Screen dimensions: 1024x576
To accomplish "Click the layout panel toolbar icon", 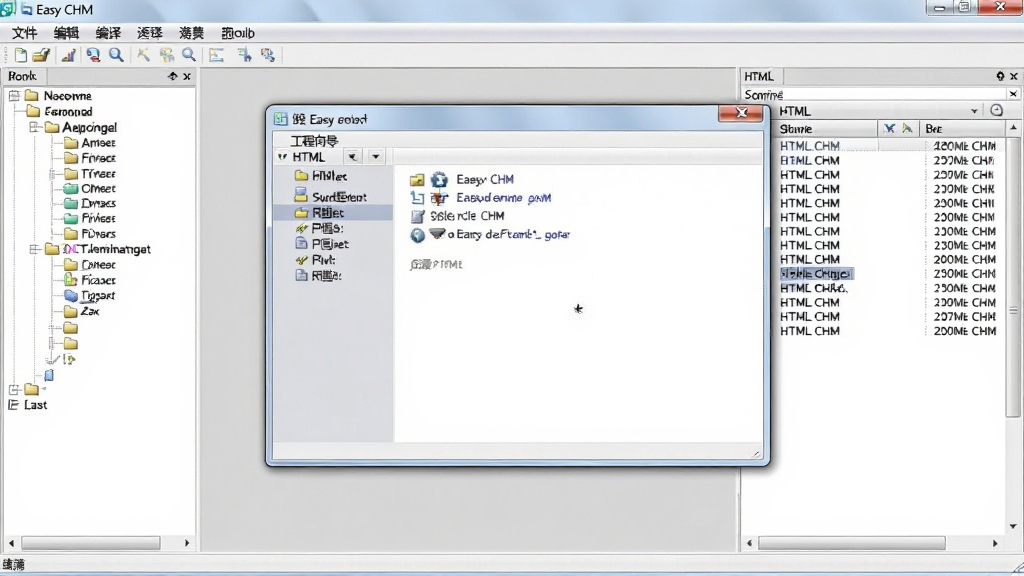I will (216, 56).
